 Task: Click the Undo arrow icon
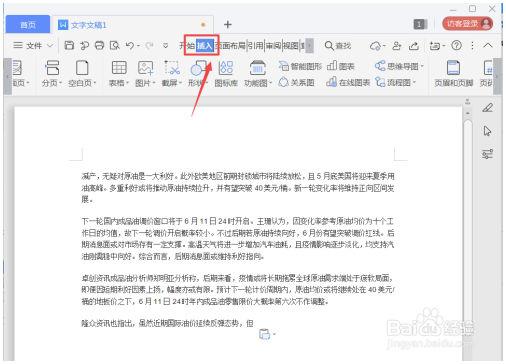click(130, 45)
